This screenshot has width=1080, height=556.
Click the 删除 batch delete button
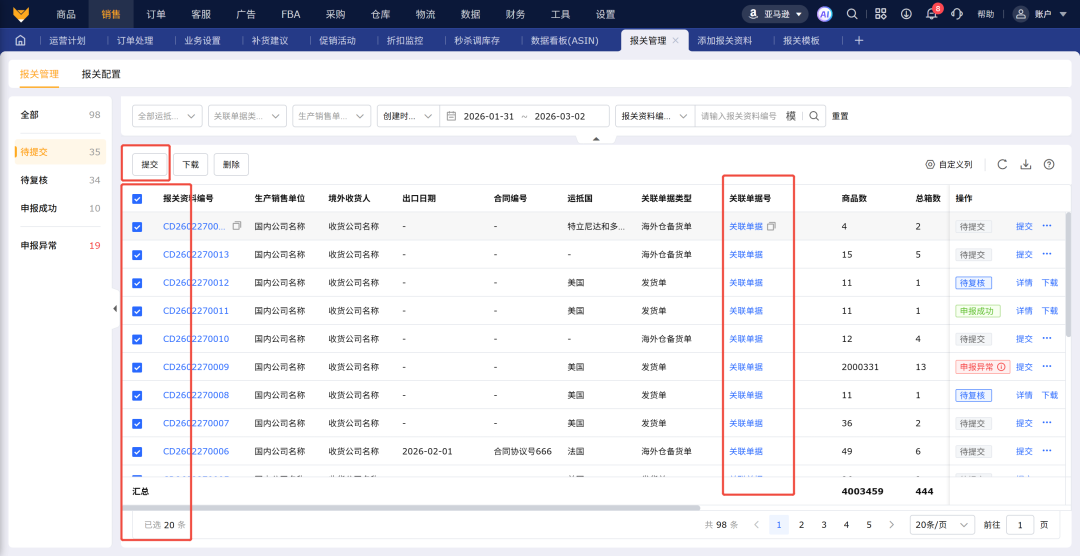231,164
